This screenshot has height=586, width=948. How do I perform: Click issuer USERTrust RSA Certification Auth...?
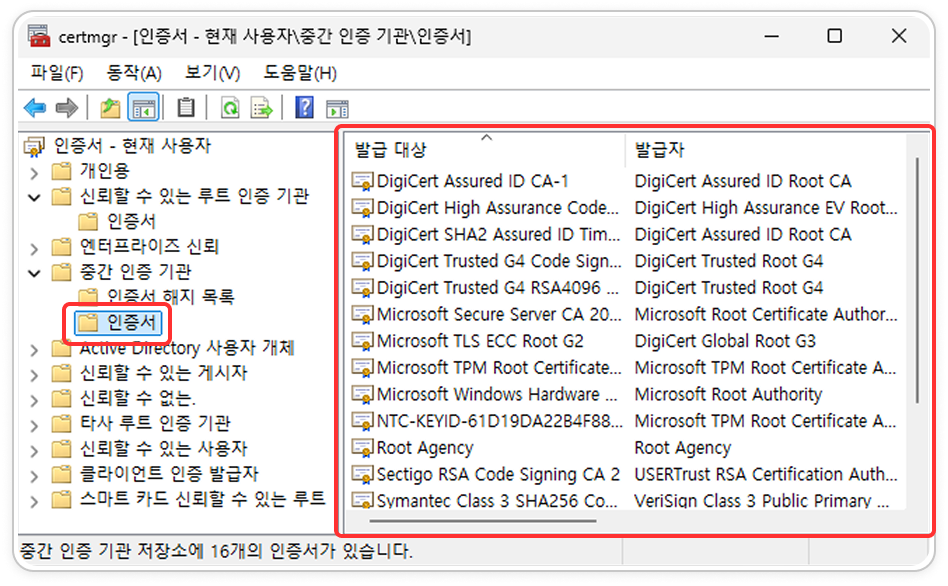tap(765, 475)
